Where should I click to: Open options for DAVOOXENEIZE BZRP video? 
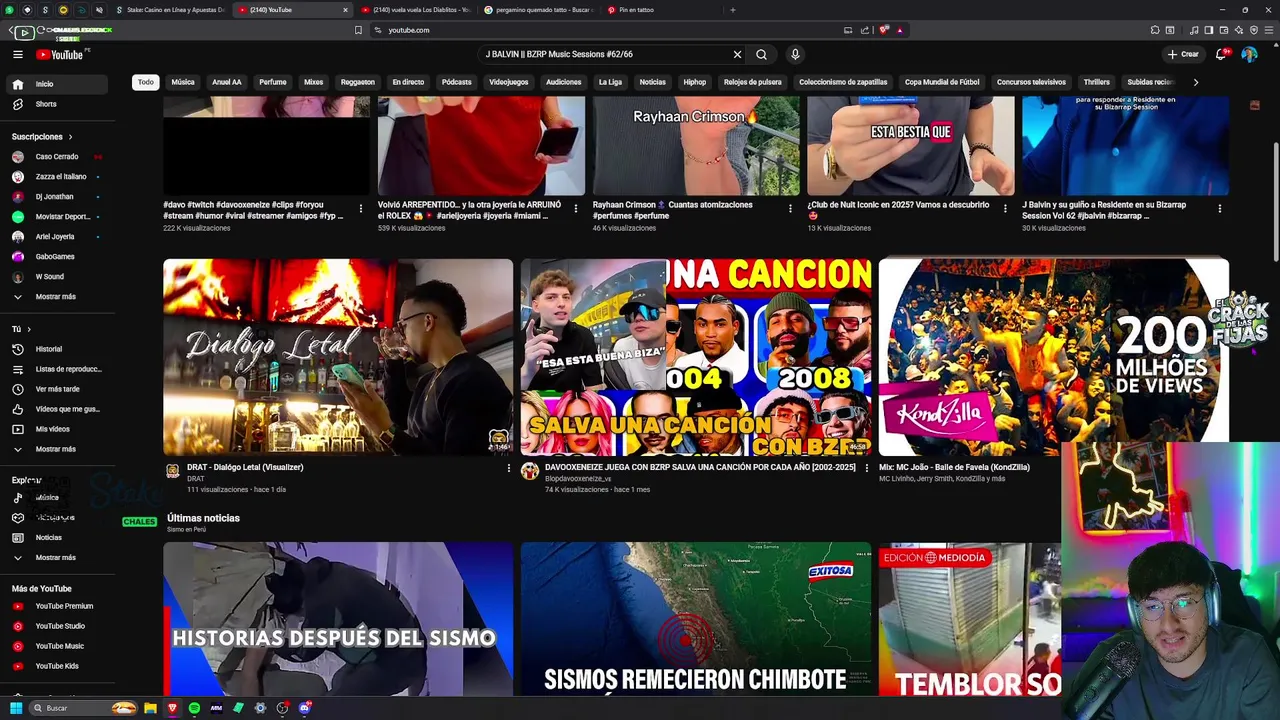pos(866,468)
